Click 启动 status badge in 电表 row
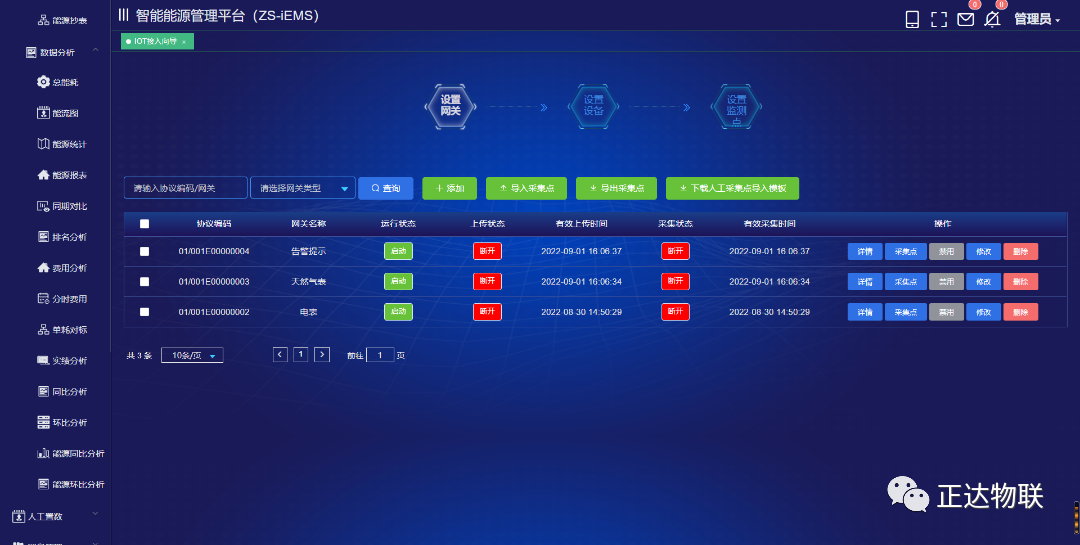 398,311
